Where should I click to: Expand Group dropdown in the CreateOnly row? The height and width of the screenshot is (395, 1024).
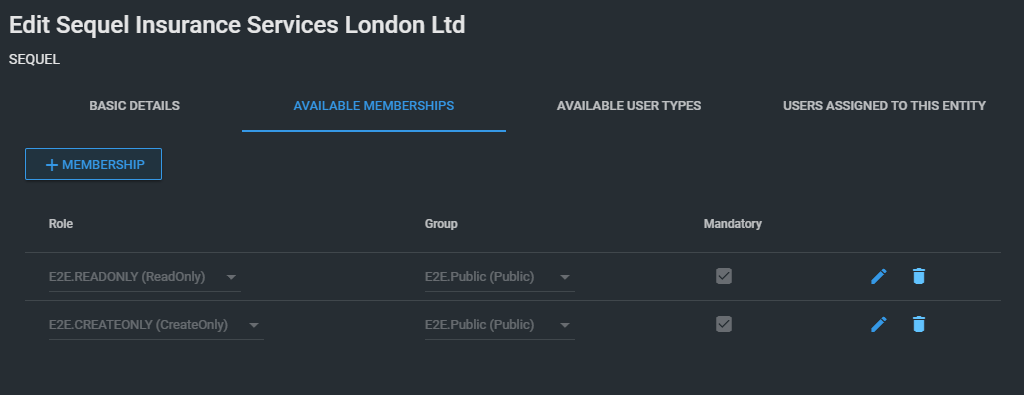tap(565, 325)
